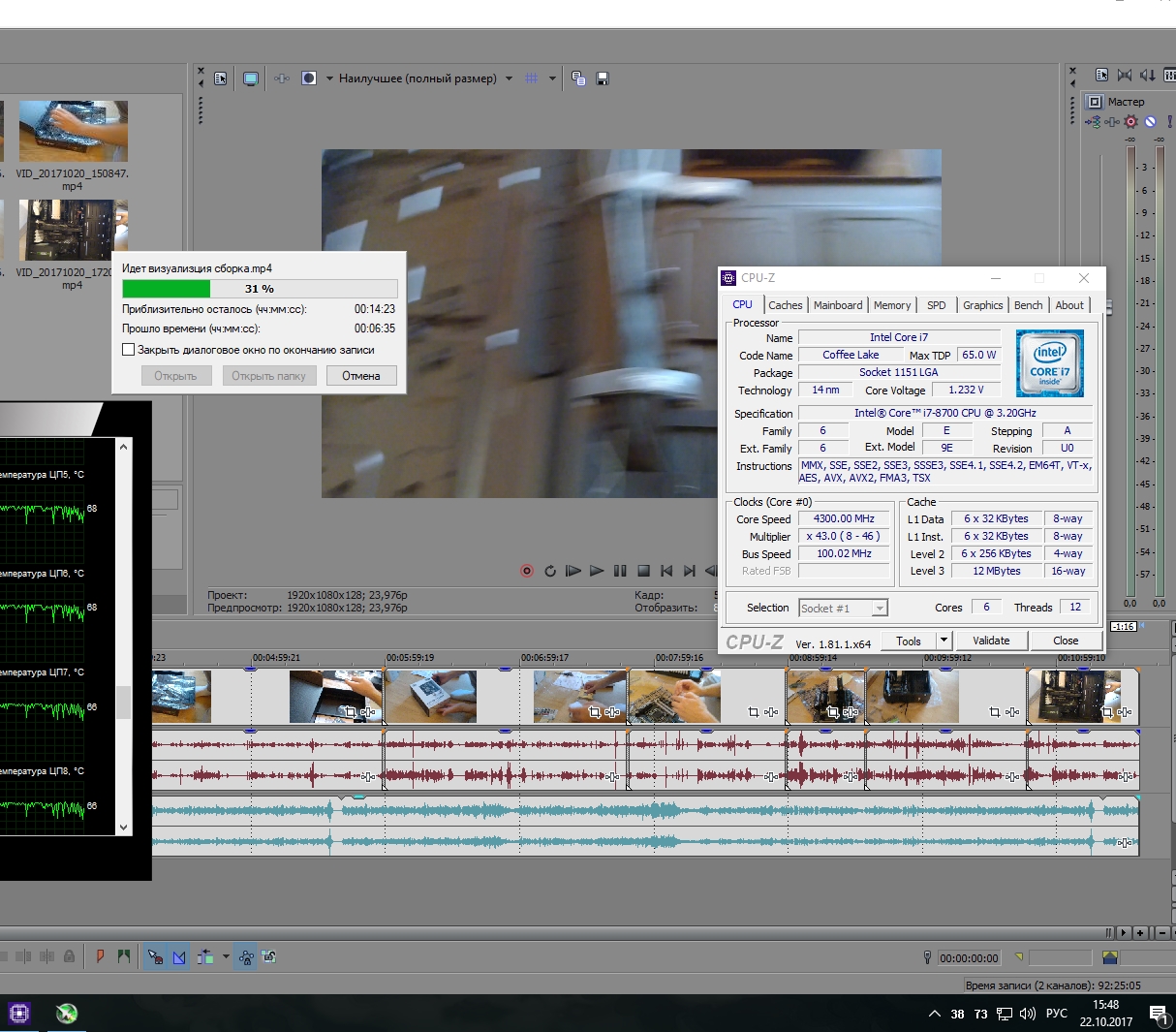Open the preview quality dropdown 'Наилучшее (полный размер)'
This screenshot has width=1176, height=1032.
point(418,78)
